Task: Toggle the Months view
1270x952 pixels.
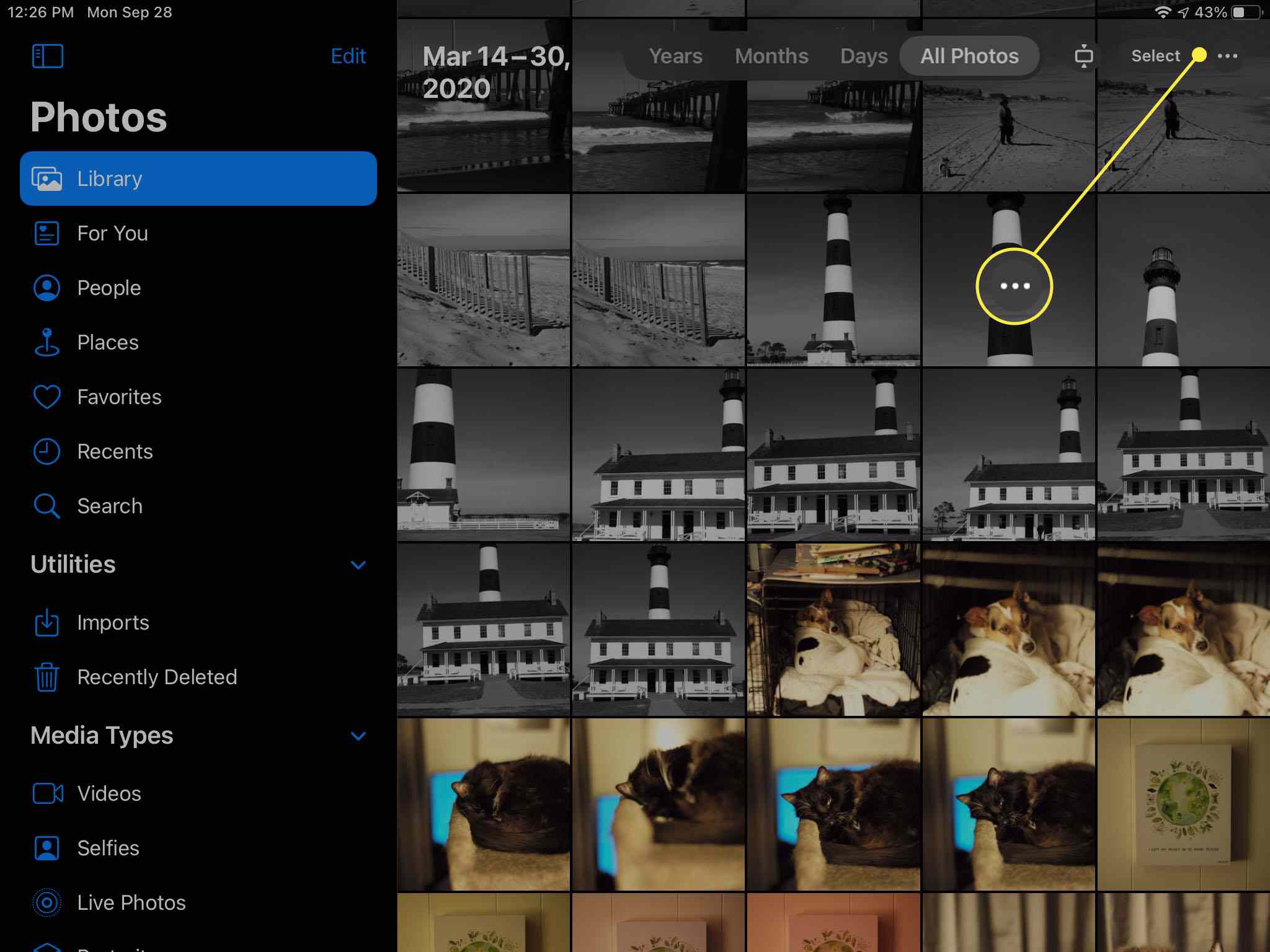Action: 770,56
